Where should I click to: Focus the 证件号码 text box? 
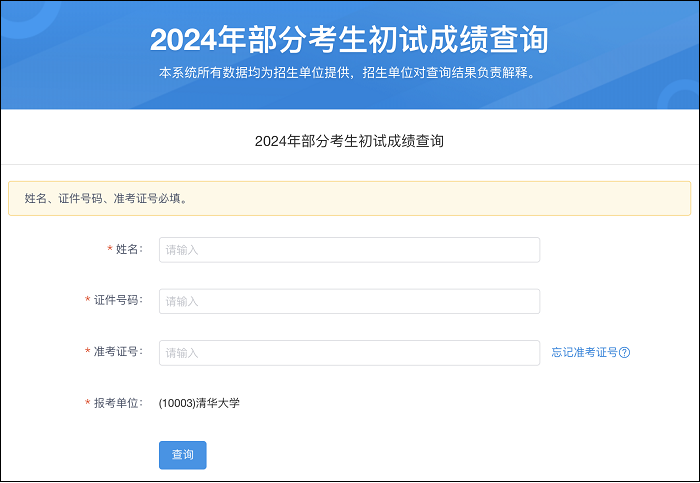click(x=349, y=301)
